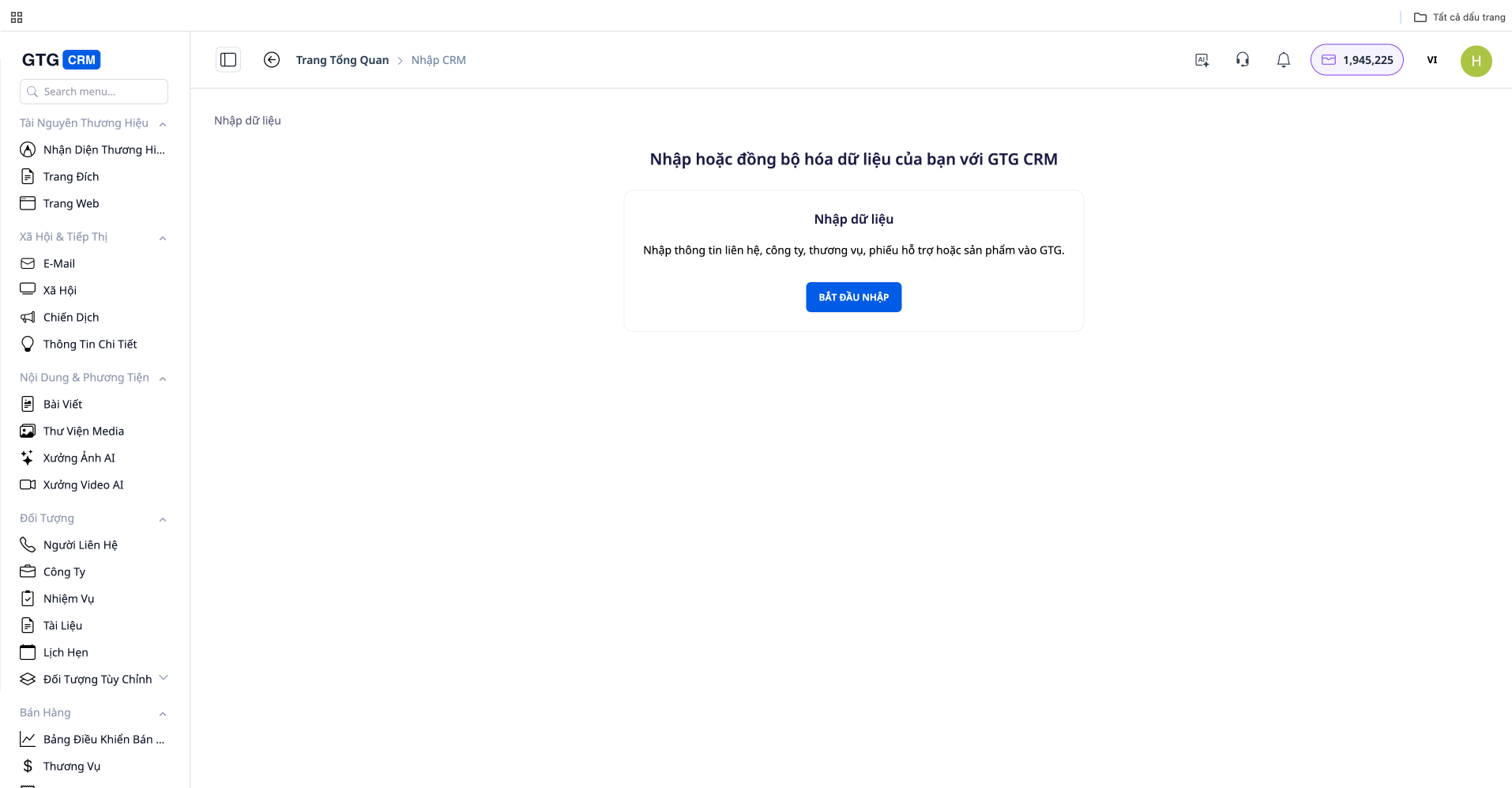Open the E-Mail menu item
Viewport: 1512px width, 788px height.
(59, 264)
